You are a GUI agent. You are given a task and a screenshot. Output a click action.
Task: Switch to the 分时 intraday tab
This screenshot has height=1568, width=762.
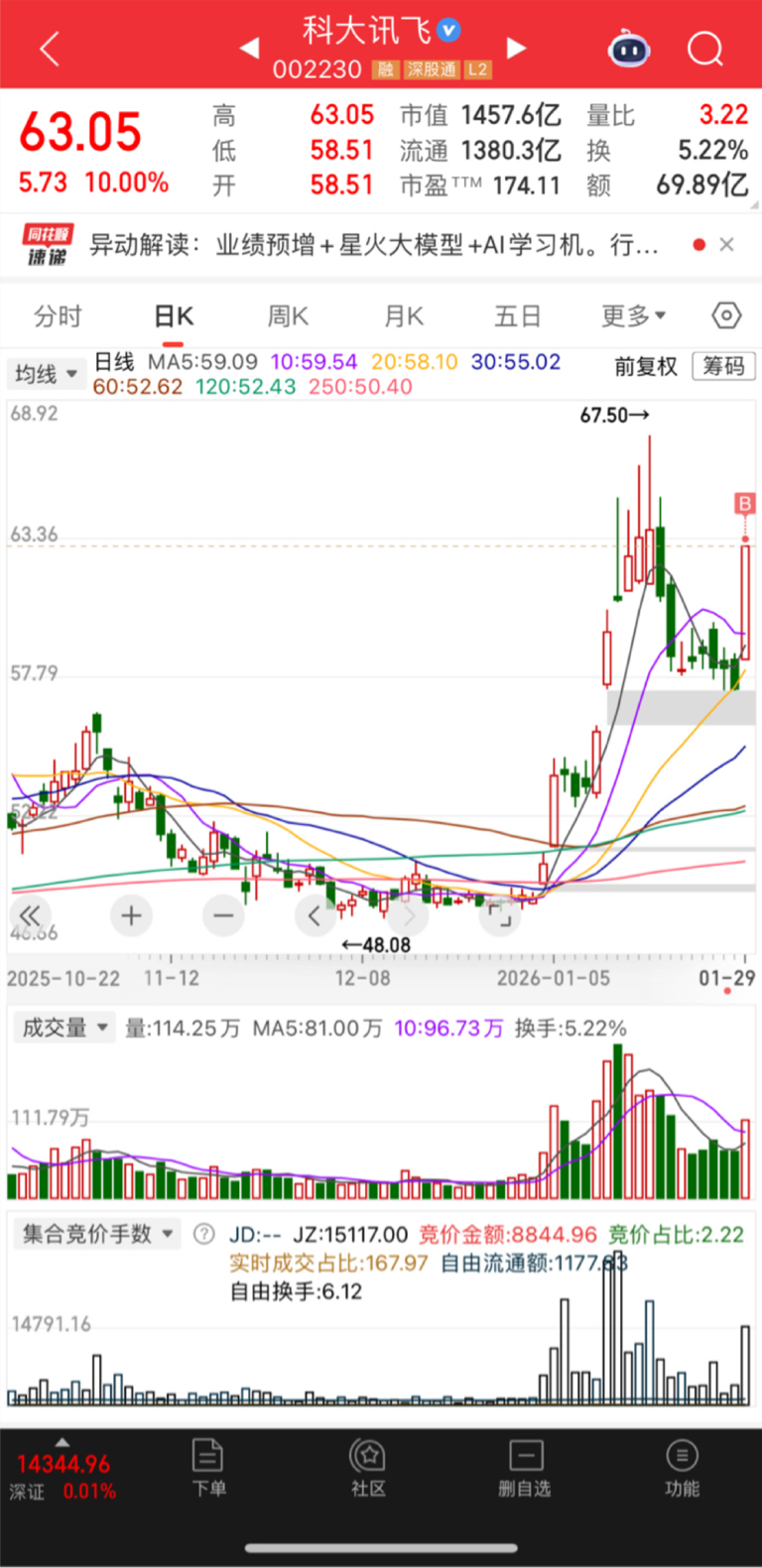pyautogui.click(x=58, y=316)
